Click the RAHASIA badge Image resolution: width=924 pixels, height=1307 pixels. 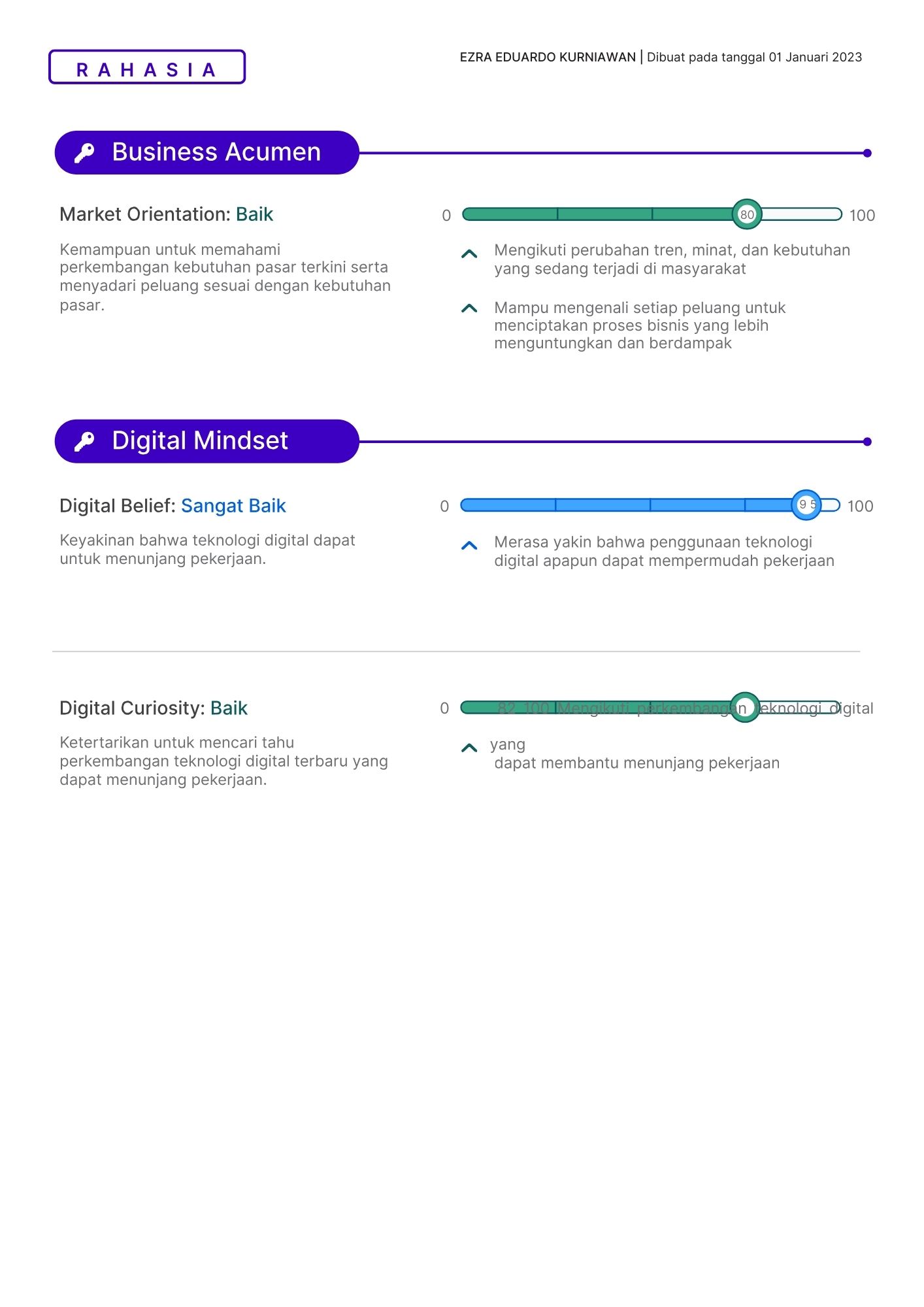(147, 67)
